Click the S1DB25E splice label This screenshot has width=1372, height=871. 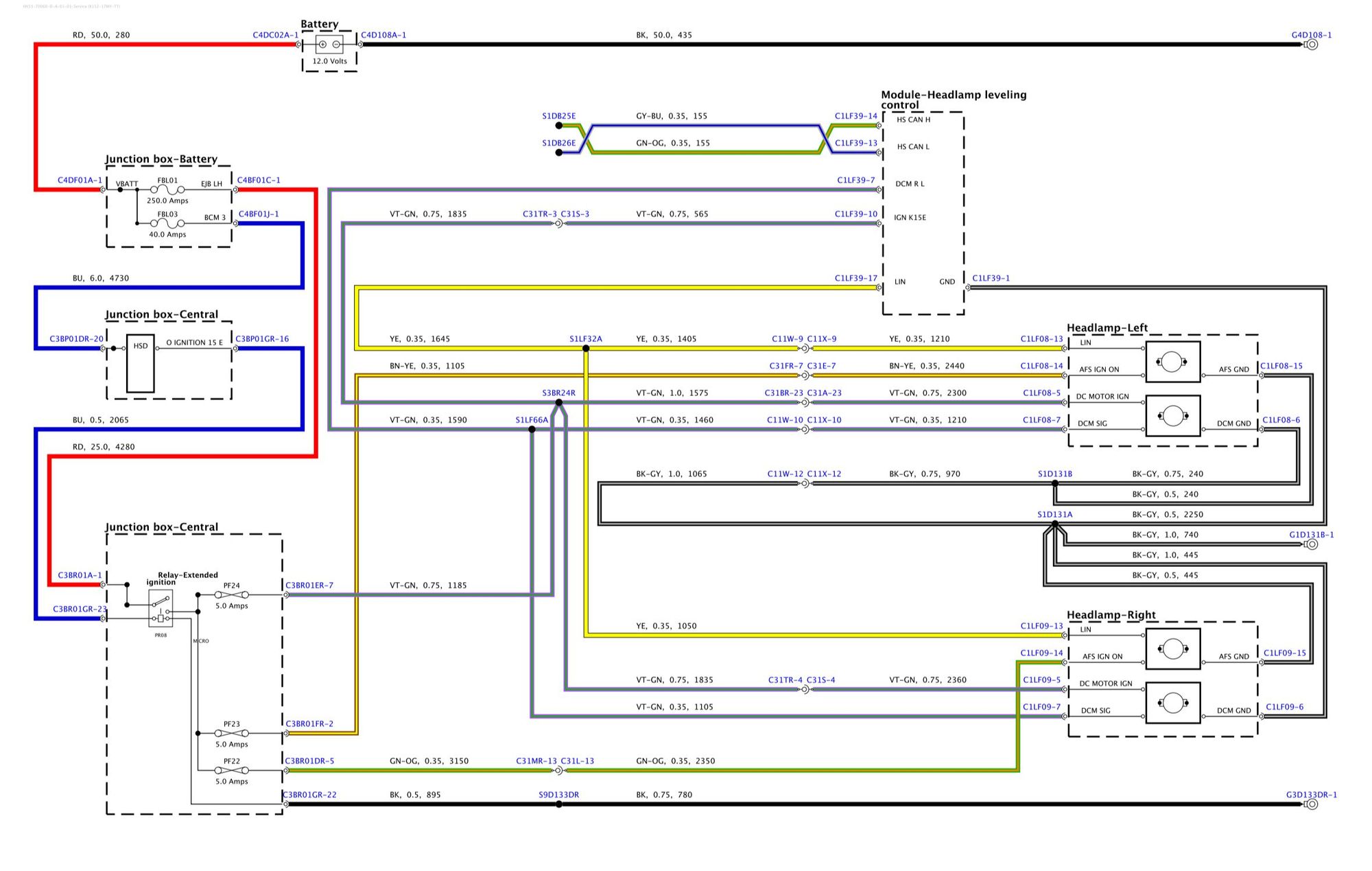point(559,116)
